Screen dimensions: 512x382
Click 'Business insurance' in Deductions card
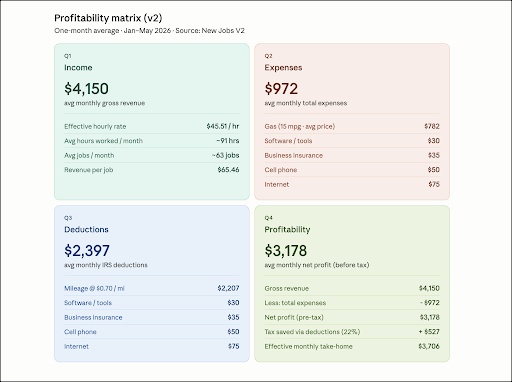[x=93, y=317]
